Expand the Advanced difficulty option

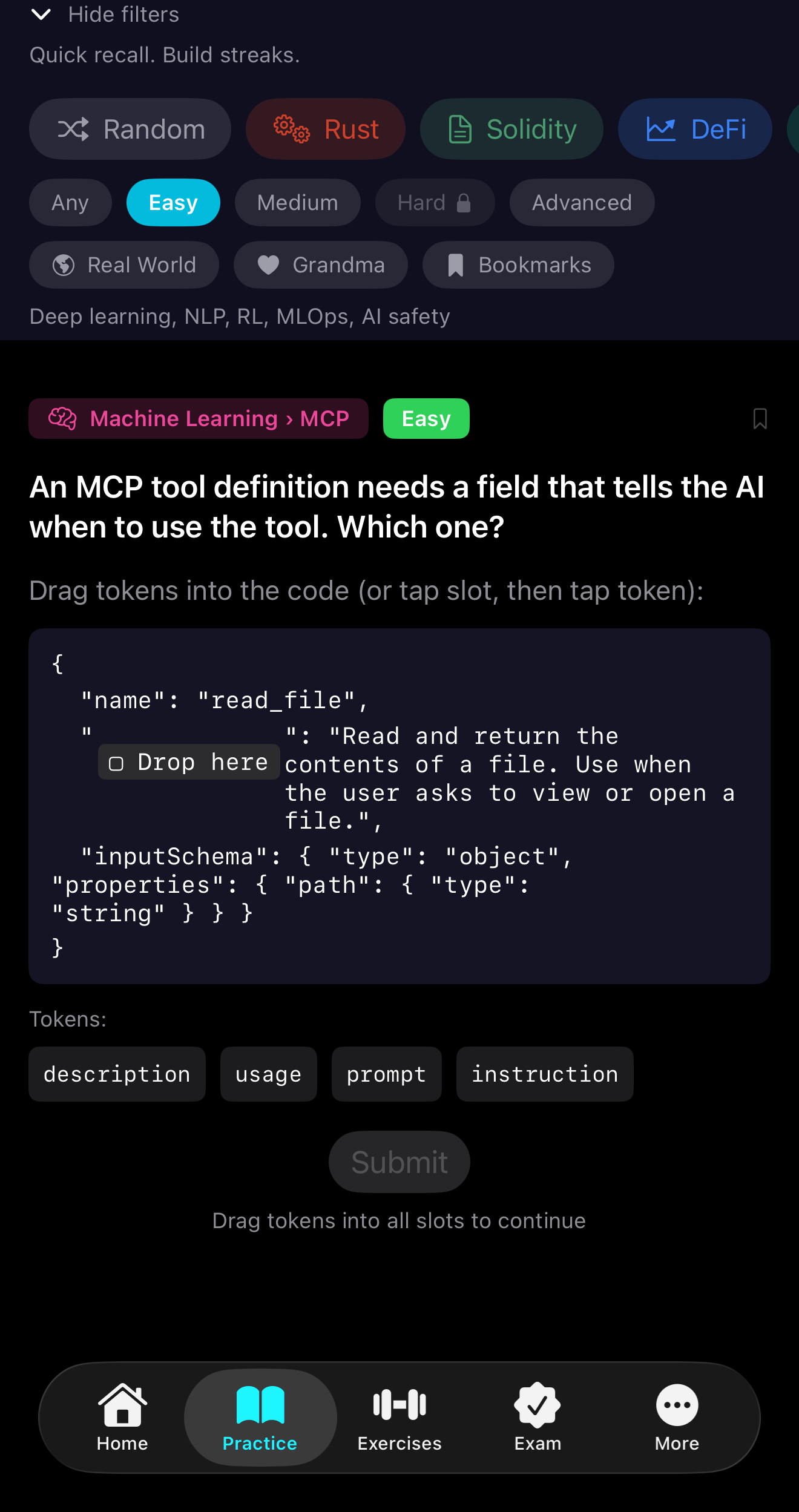click(x=581, y=203)
